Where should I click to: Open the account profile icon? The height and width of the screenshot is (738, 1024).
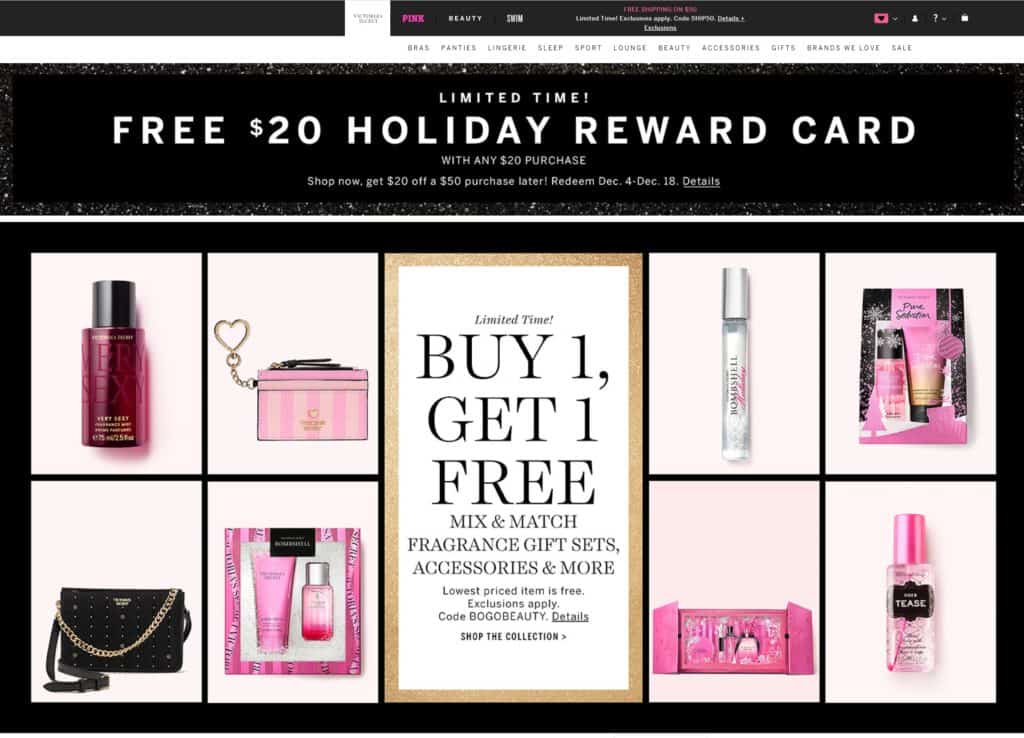pos(914,18)
